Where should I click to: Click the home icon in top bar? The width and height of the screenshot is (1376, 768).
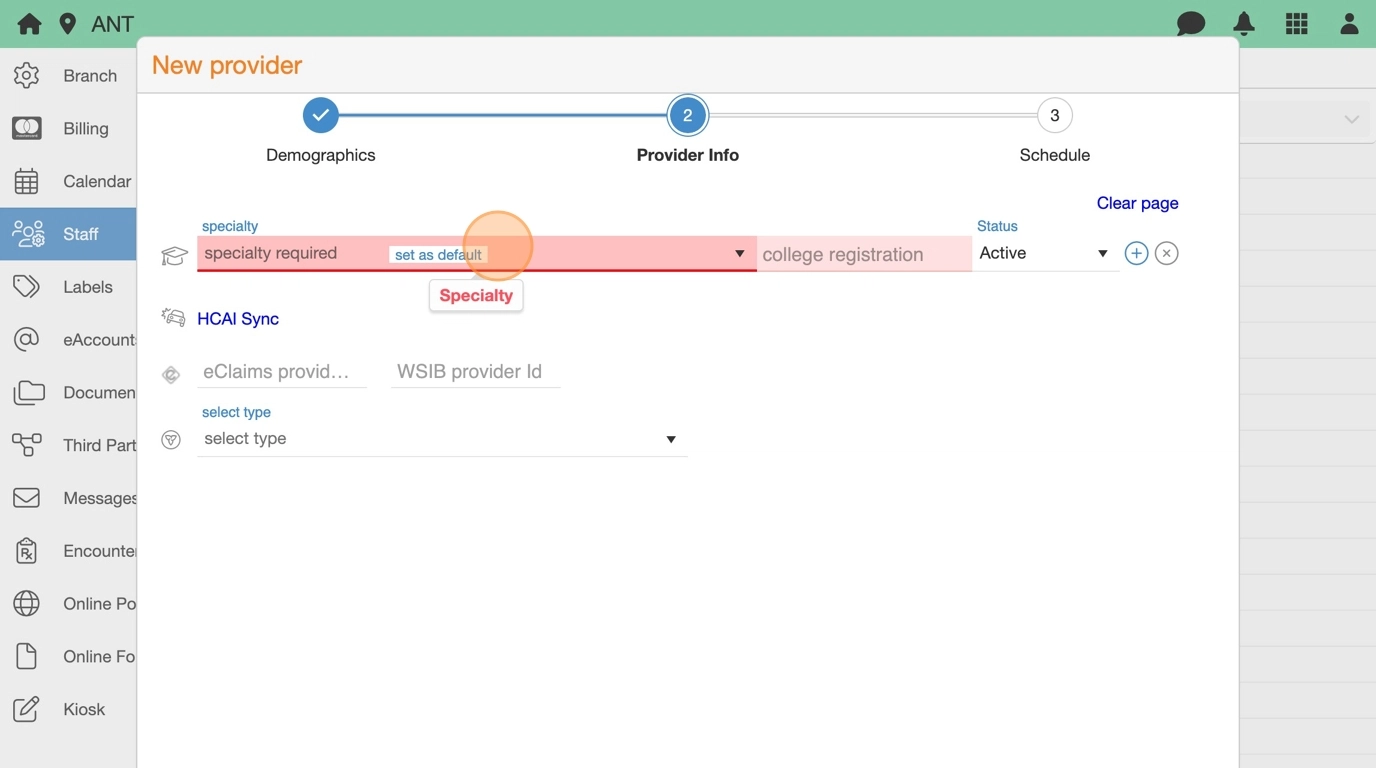(29, 24)
